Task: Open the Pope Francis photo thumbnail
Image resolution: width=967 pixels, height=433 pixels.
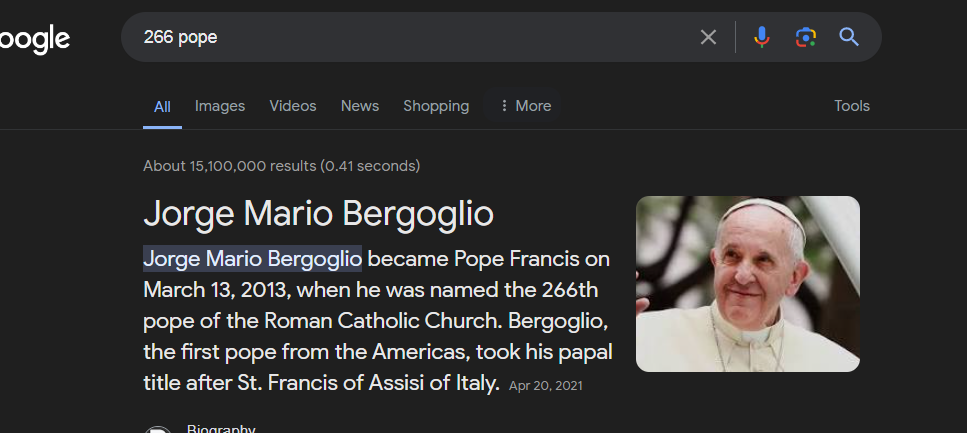Action: tap(748, 284)
